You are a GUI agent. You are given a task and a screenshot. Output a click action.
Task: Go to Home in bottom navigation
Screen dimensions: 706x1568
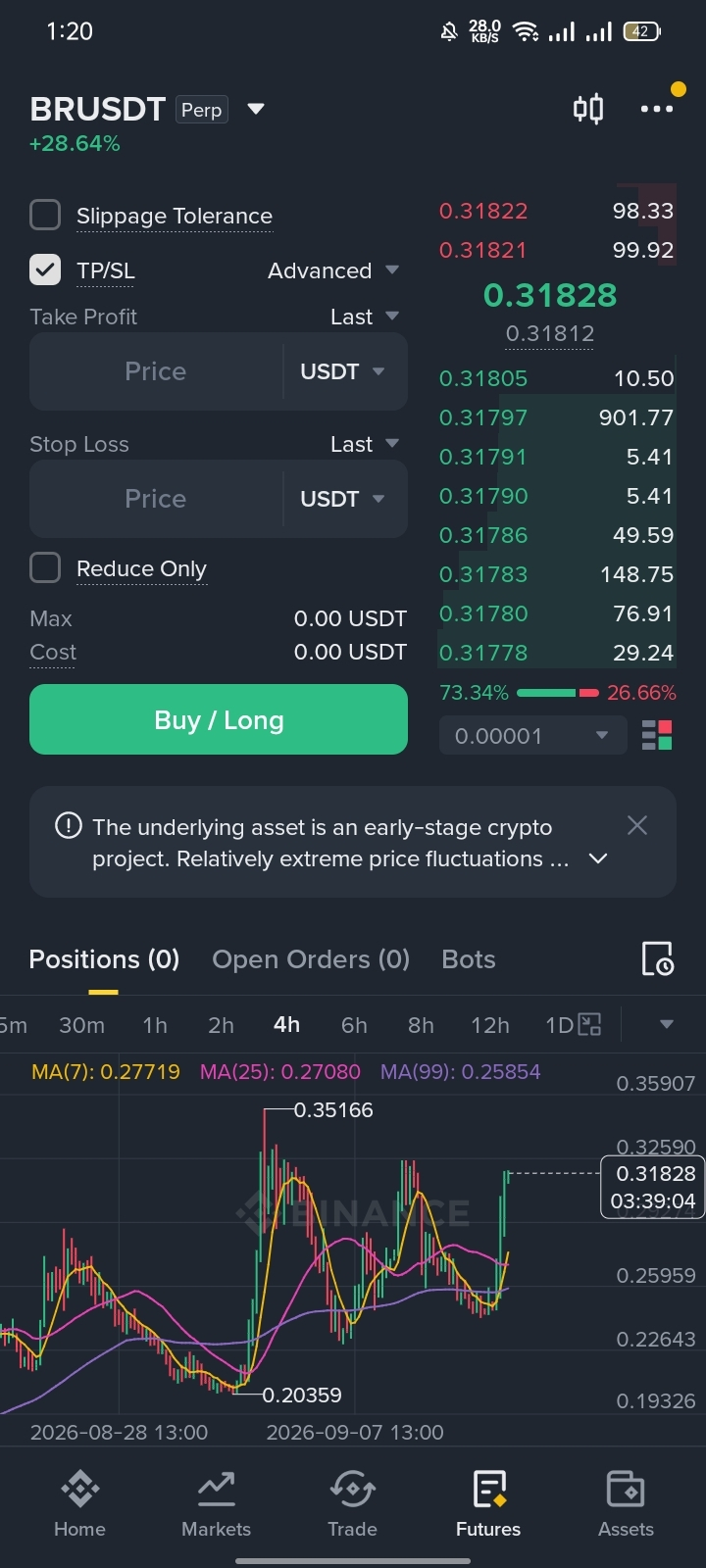(x=79, y=1503)
